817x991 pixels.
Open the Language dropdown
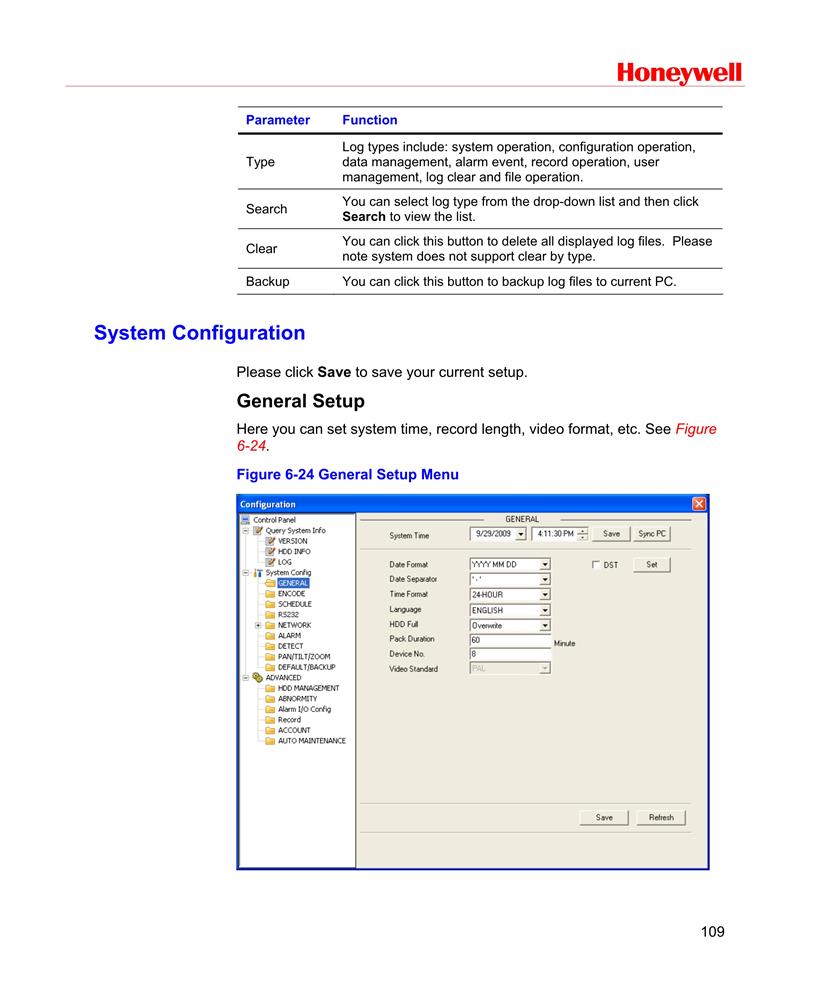[545, 611]
